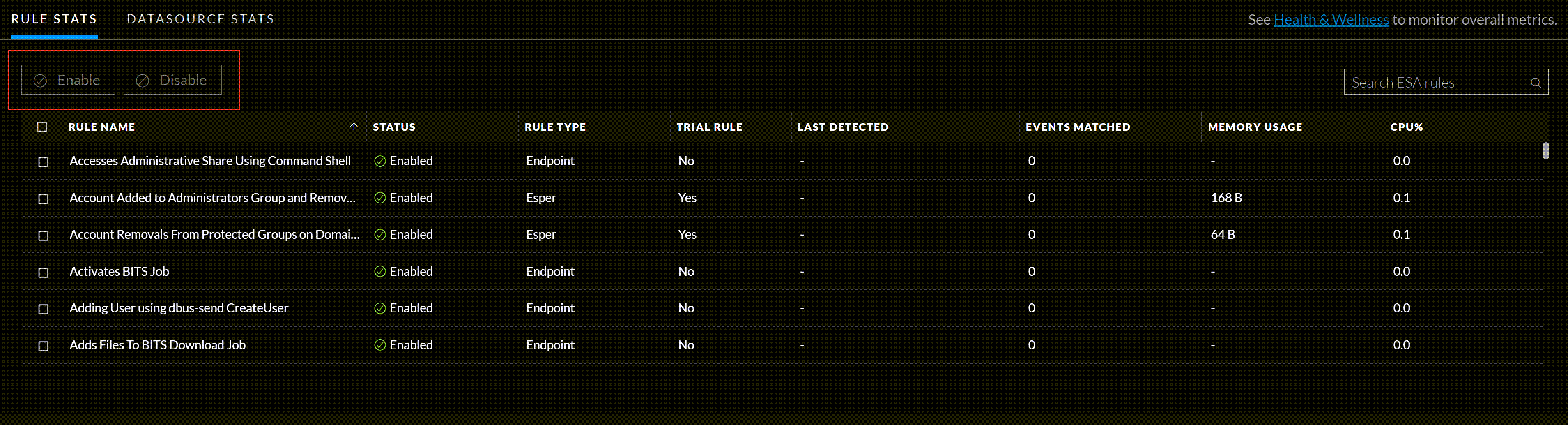Toggle the select-all rules checkbox
Image resolution: width=1568 pixels, height=425 pixels.
click(42, 127)
